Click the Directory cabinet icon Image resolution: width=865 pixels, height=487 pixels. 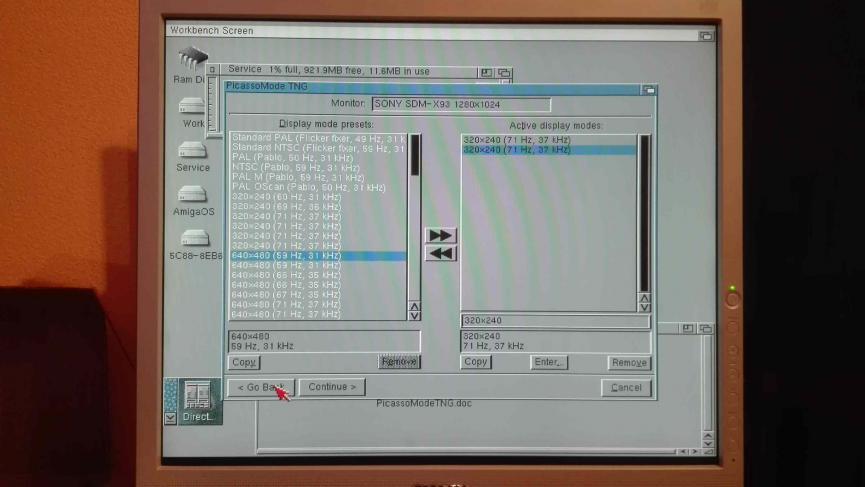195,397
